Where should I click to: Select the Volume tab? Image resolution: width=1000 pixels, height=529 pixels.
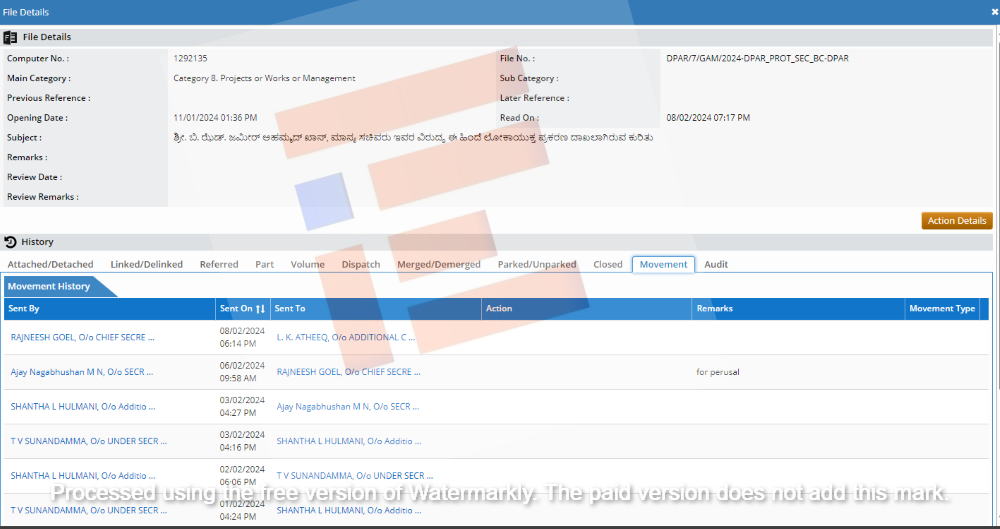tap(307, 265)
